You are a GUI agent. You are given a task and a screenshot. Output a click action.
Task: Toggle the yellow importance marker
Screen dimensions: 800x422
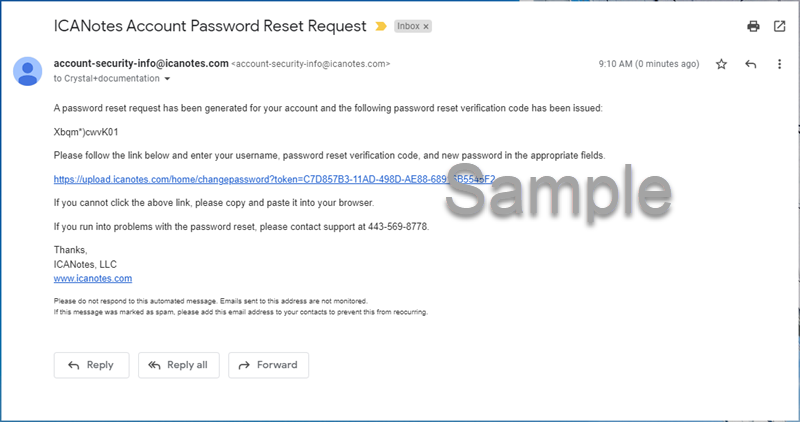click(380, 27)
